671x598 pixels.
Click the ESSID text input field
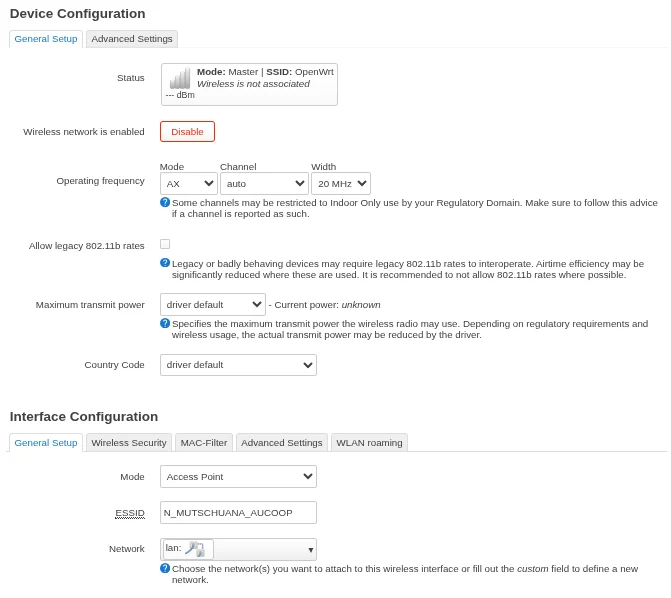[238, 513]
